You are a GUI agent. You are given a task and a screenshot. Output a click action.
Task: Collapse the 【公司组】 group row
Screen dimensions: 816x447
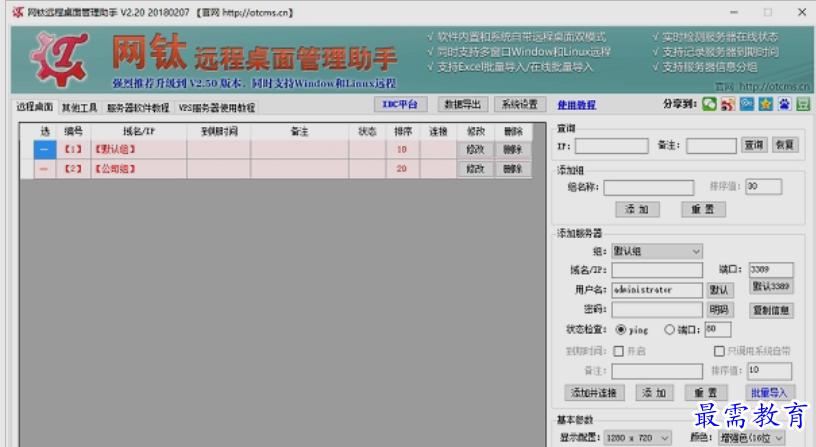coord(45,169)
